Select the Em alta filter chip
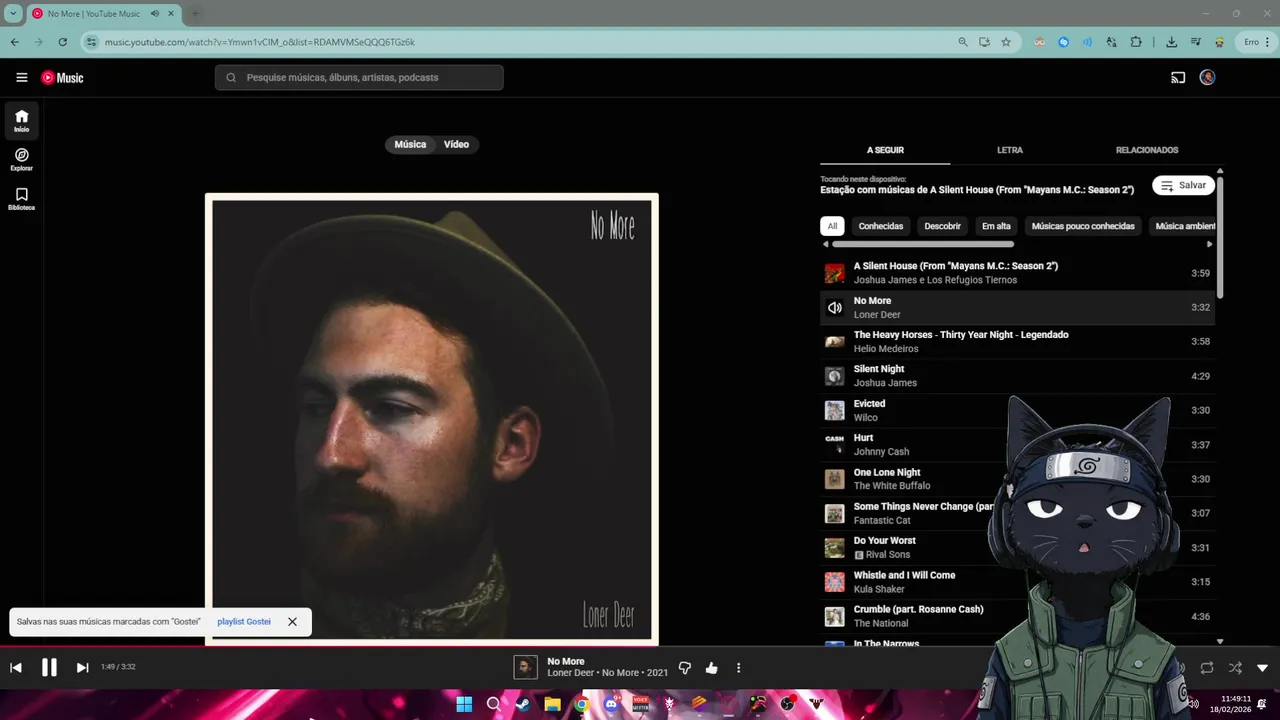This screenshot has width=1280, height=720. point(996,226)
